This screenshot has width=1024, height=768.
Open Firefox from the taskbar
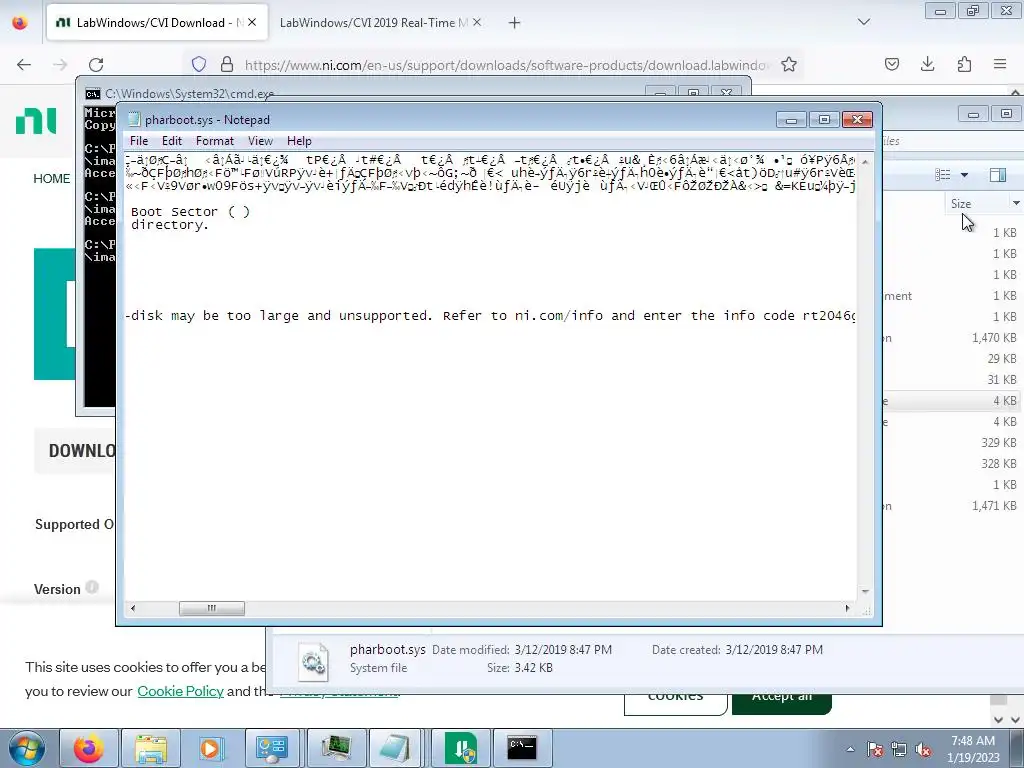coord(89,748)
